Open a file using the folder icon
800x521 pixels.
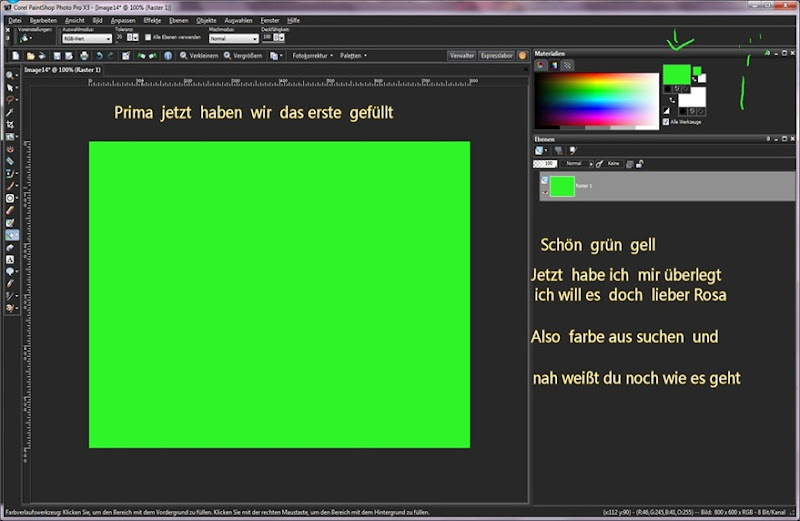tap(30, 56)
